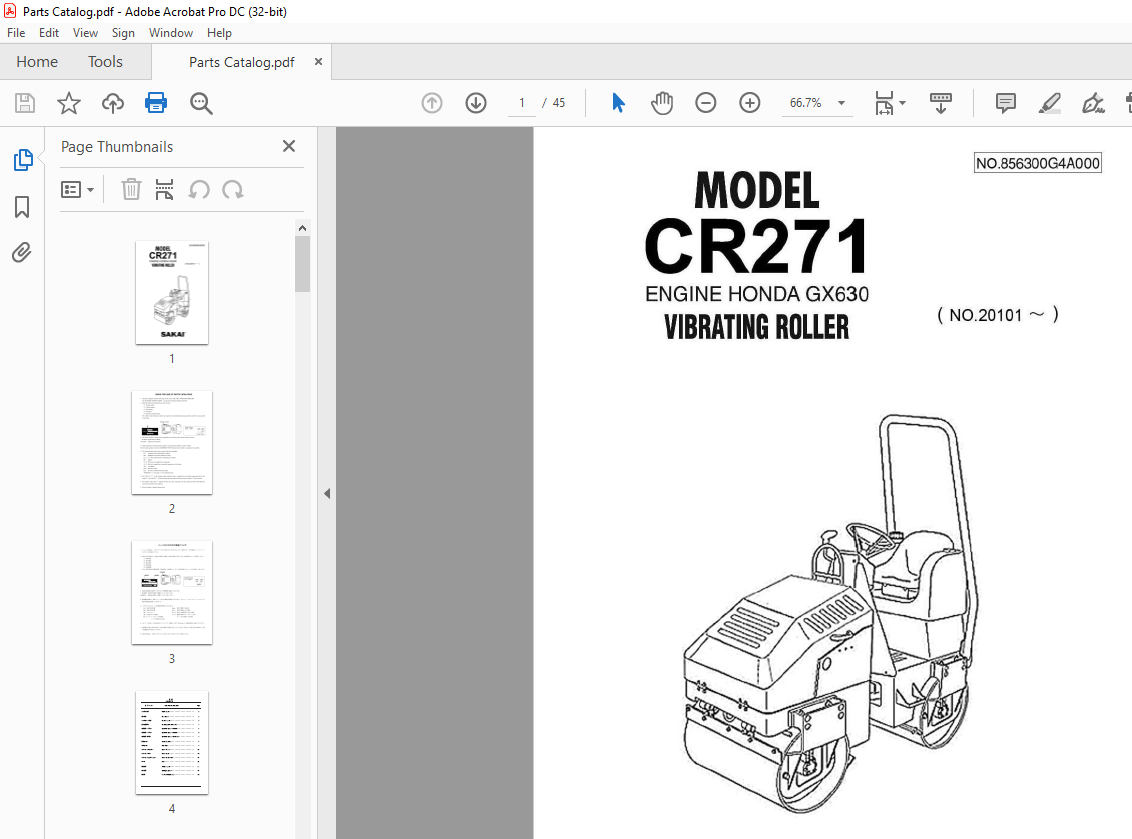Image resolution: width=1132 pixels, height=839 pixels.
Task: Collapse the navigation pane with the side arrow
Action: [327, 493]
